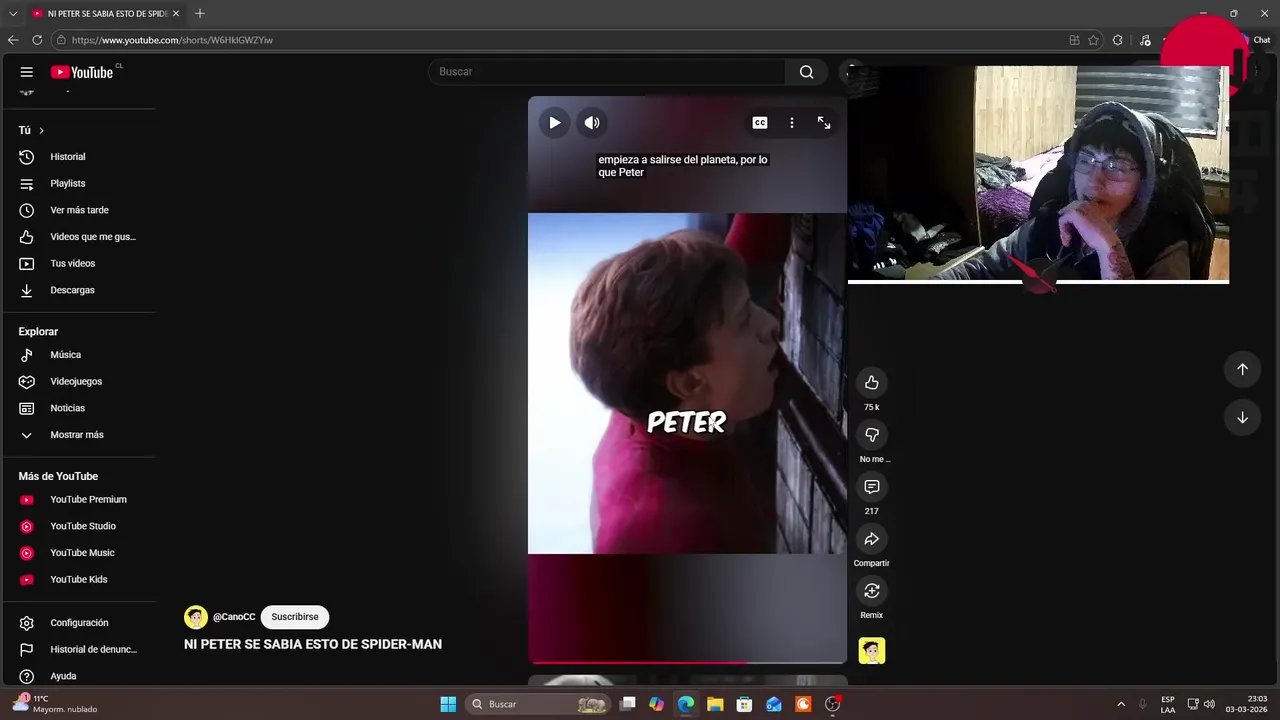Viewport: 1280px width, 720px height.
Task: Expand Mostrar más in Explorar
Action: (80, 435)
